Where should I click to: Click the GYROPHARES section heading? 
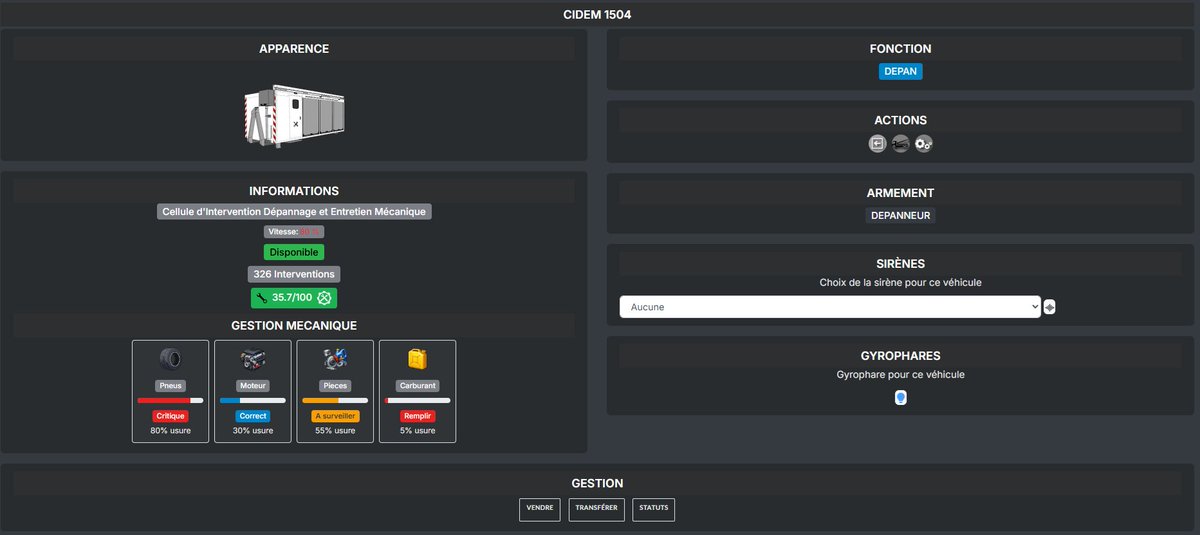click(x=900, y=356)
